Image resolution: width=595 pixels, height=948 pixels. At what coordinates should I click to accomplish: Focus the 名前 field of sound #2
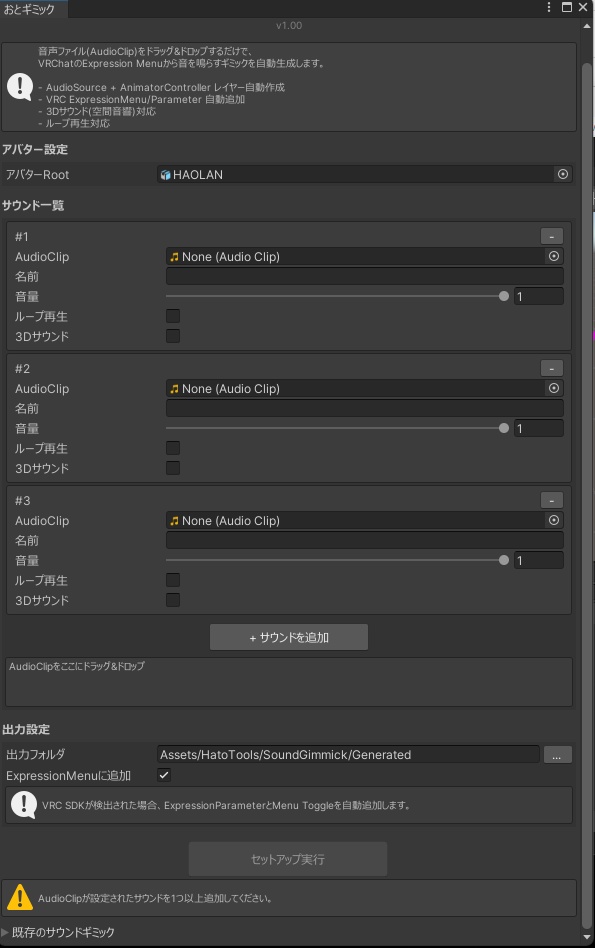pyautogui.click(x=365, y=408)
